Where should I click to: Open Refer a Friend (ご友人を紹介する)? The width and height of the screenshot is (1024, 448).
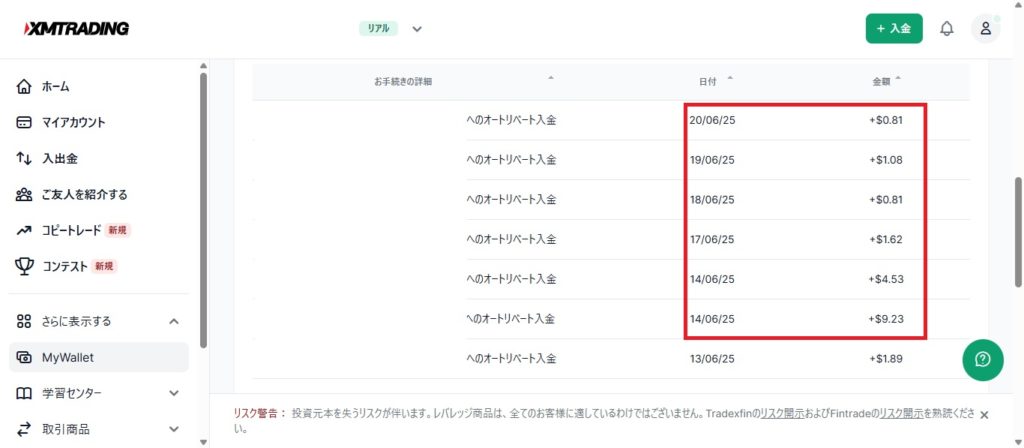tap(84, 194)
